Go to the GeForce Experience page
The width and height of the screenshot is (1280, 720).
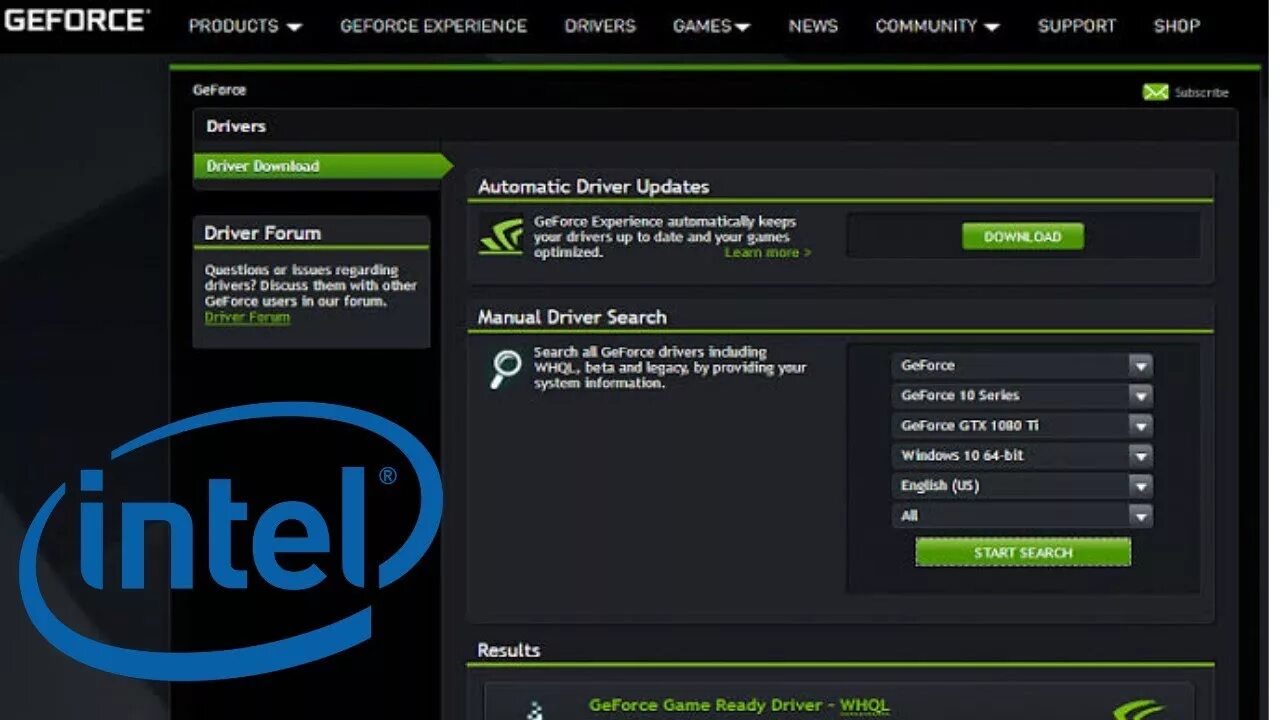click(x=433, y=26)
